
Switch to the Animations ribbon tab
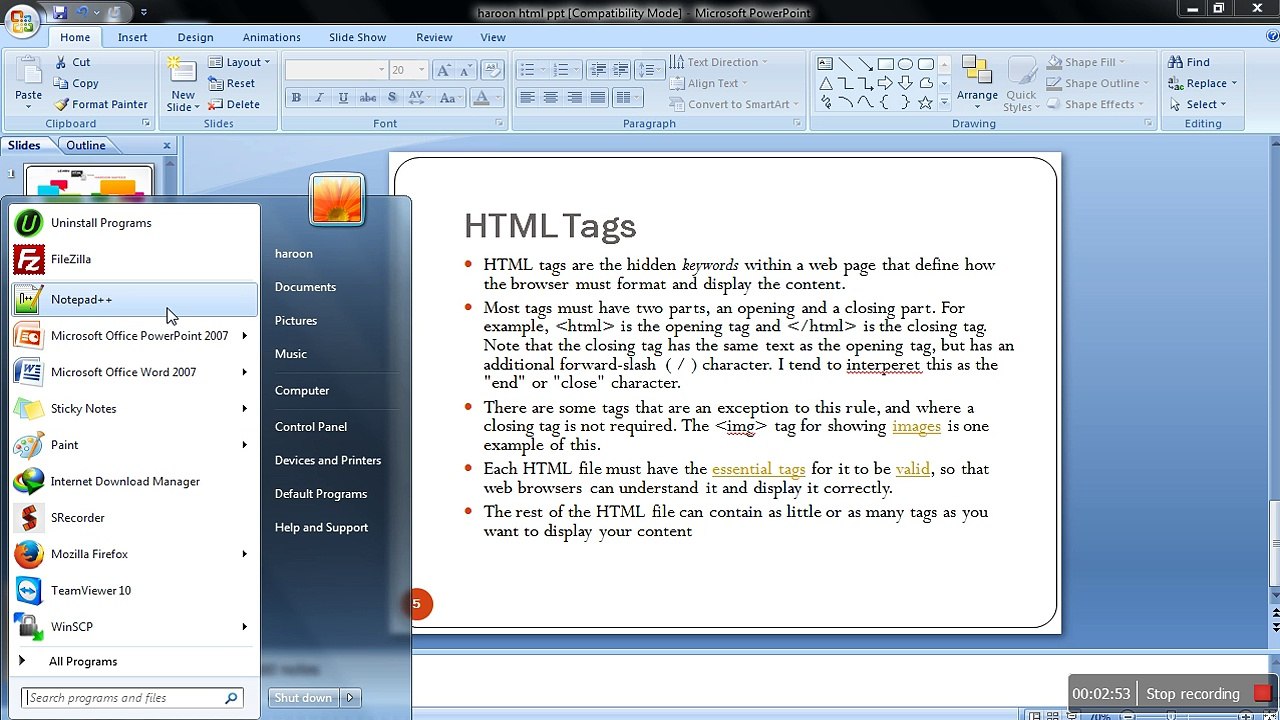pos(271,37)
